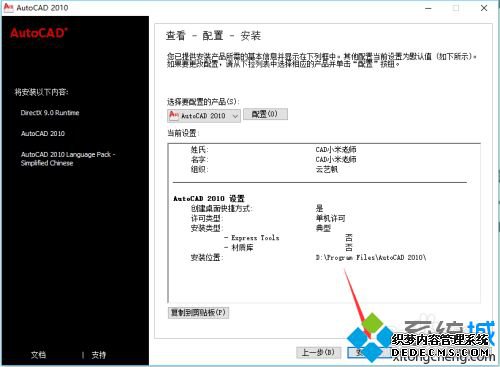This screenshot has width=500, height=367.
Task: Click the 上一步(B) back button
Action: pos(319,352)
